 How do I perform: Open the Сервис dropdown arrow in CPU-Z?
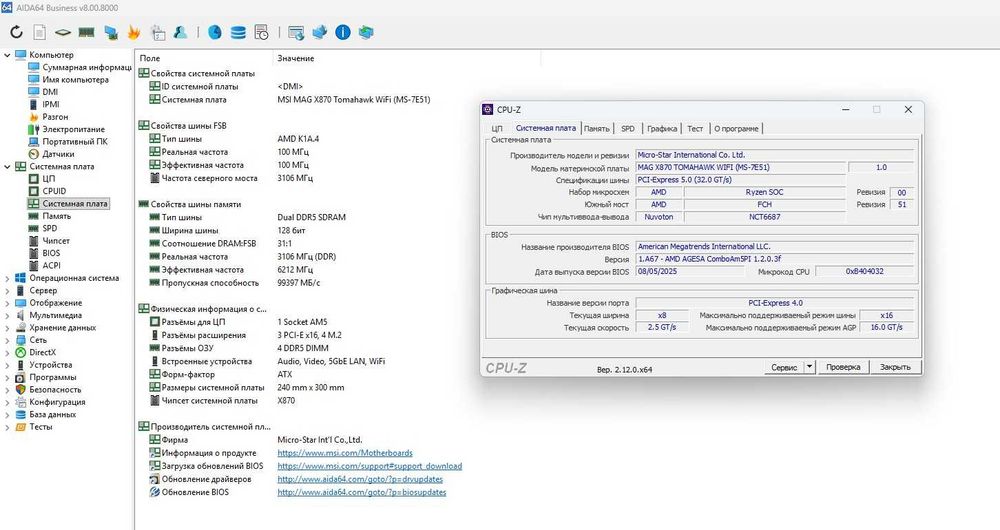pyautogui.click(x=809, y=367)
